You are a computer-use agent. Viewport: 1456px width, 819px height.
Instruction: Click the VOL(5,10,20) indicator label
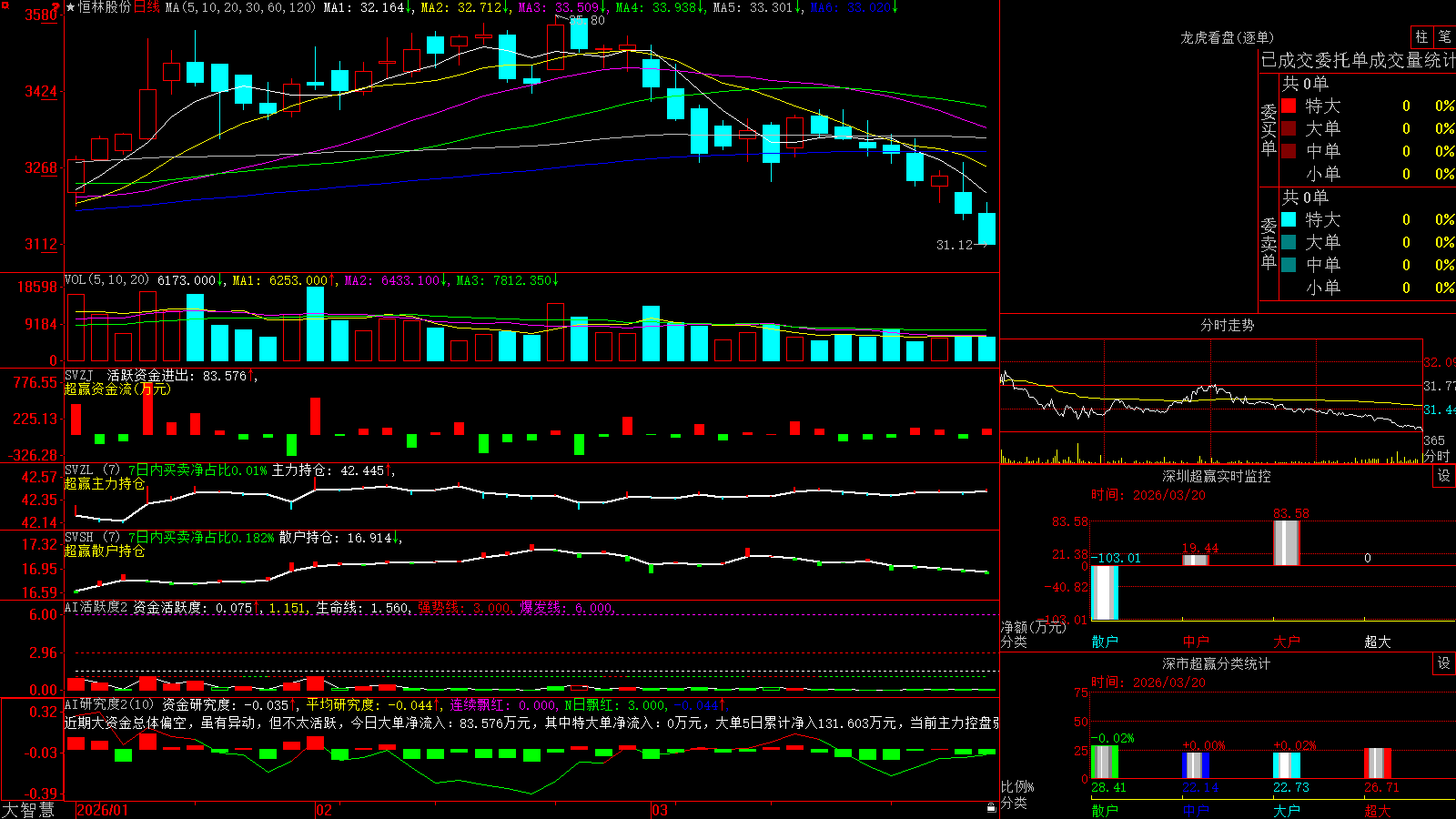tap(106, 280)
